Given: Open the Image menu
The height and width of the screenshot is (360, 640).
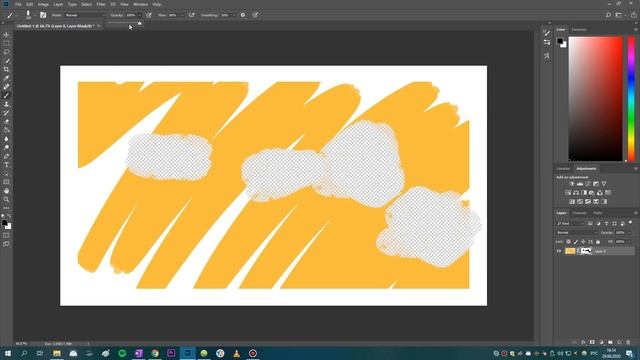Looking at the screenshot, I should 43,4.
